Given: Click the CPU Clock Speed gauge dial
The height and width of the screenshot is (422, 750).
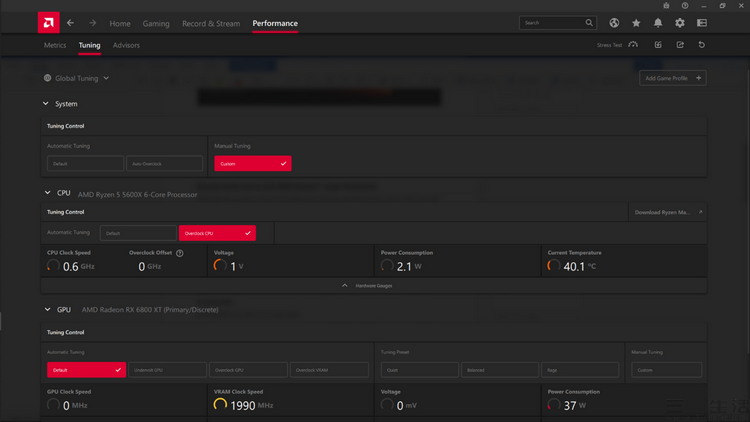Looking at the screenshot, I should point(53,265).
